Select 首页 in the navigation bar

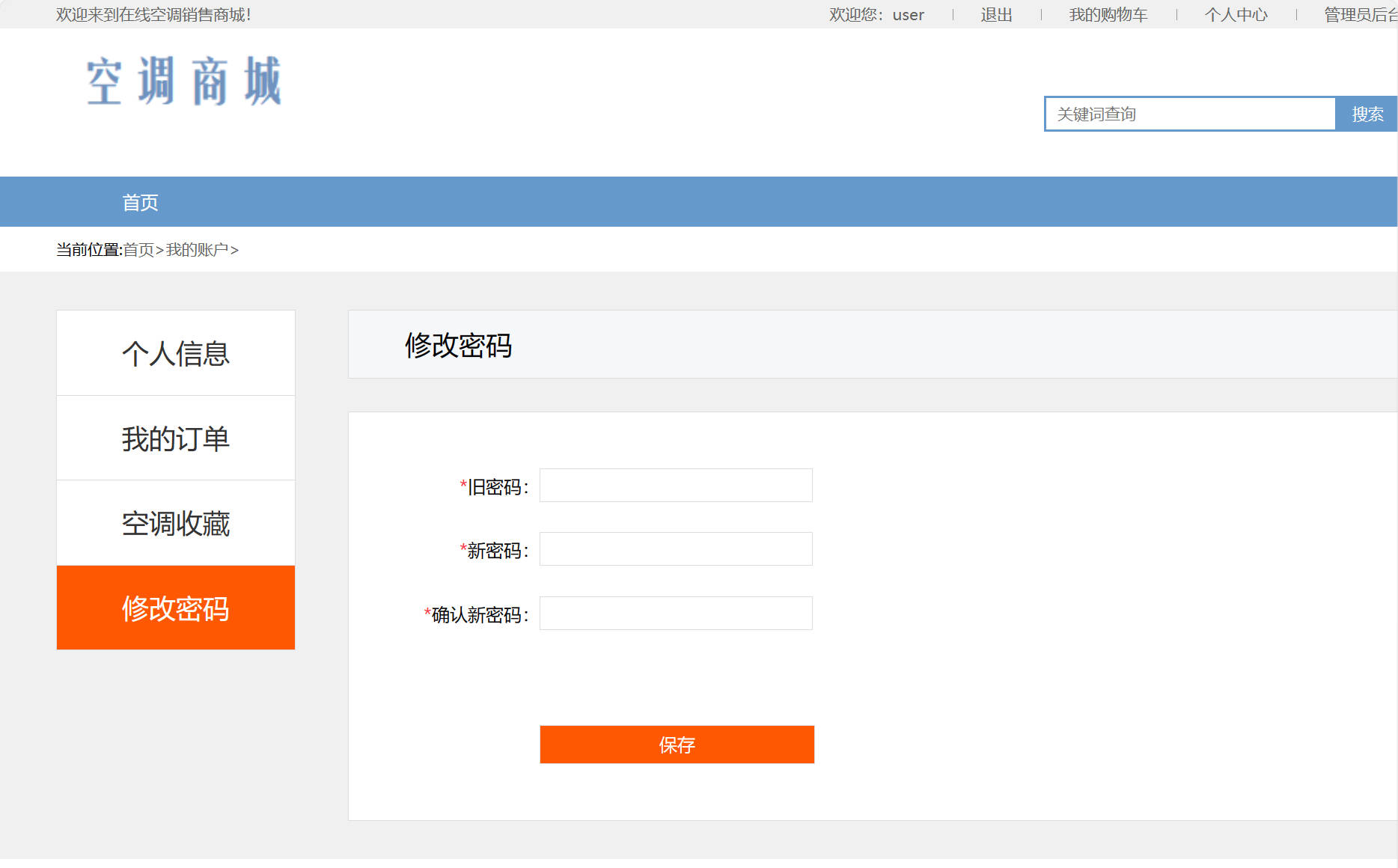pos(140,201)
